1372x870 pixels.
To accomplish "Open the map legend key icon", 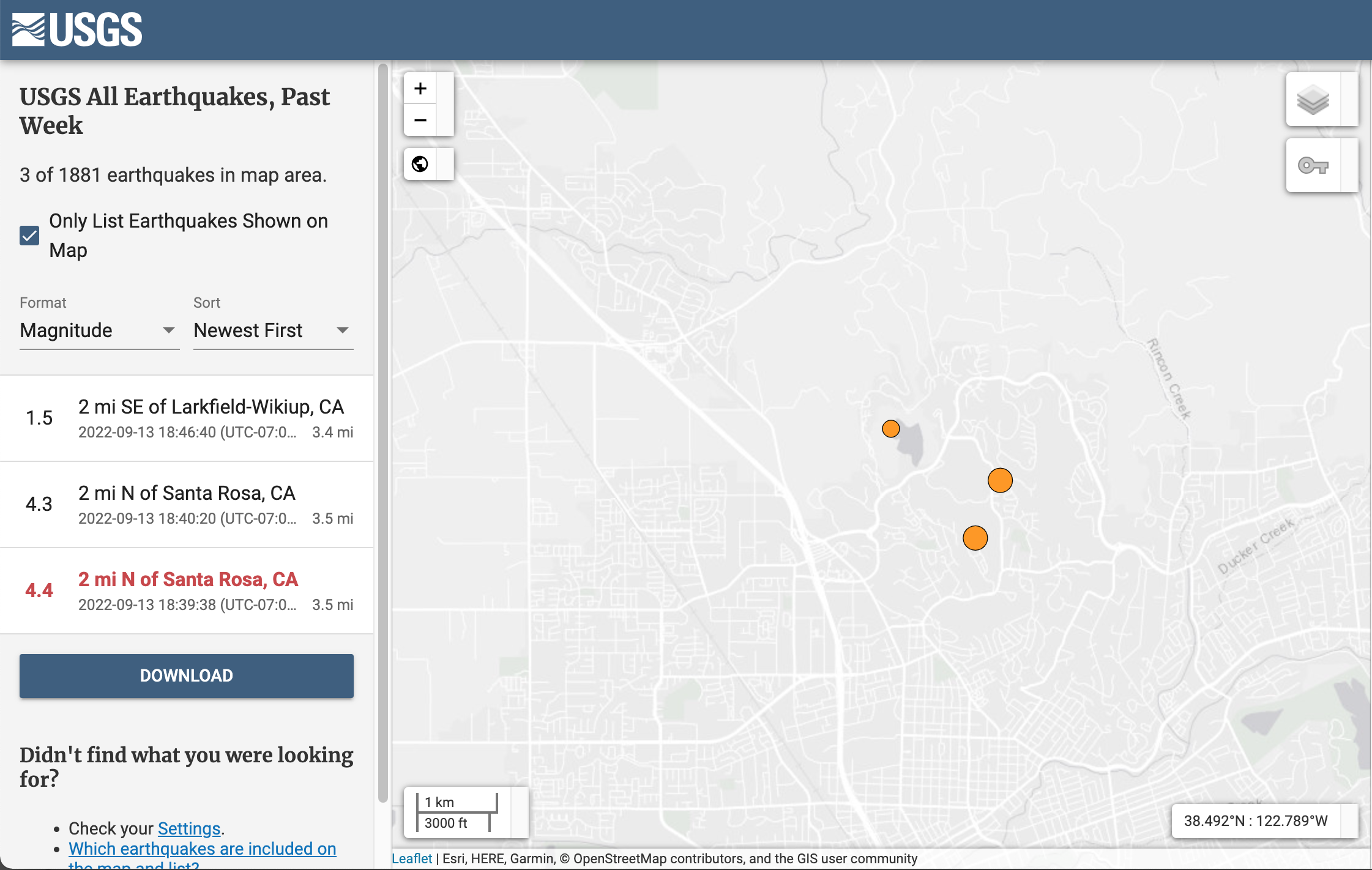I will [1313, 166].
